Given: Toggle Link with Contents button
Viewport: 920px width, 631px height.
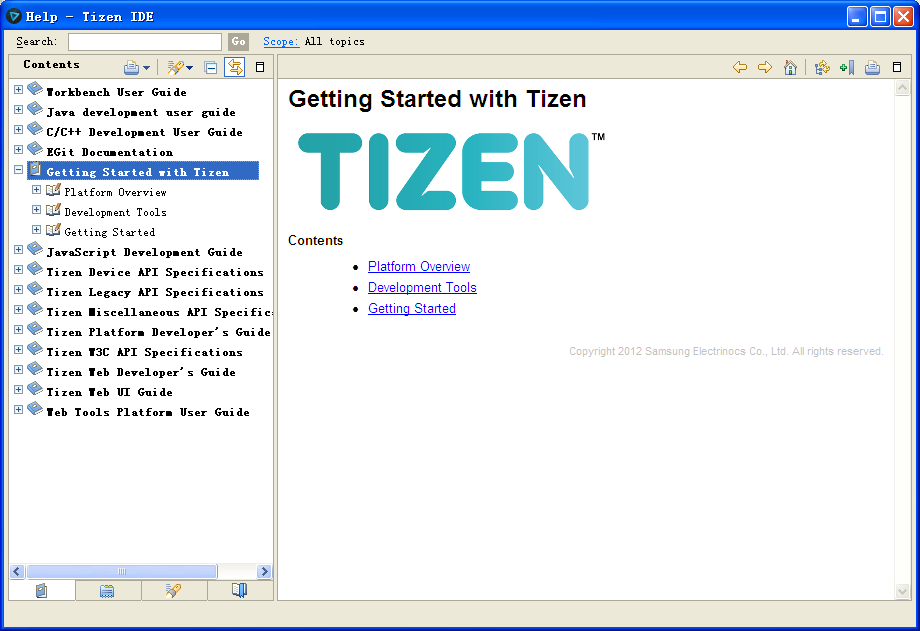Looking at the screenshot, I should (x=235, y=68).
